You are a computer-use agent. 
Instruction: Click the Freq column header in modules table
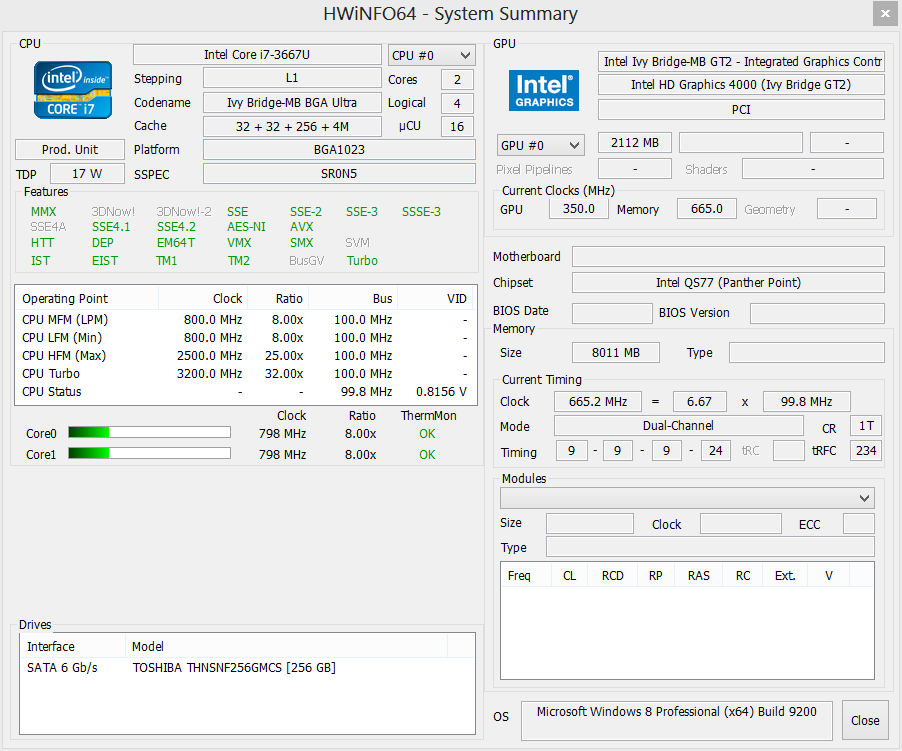coord(519,576)
